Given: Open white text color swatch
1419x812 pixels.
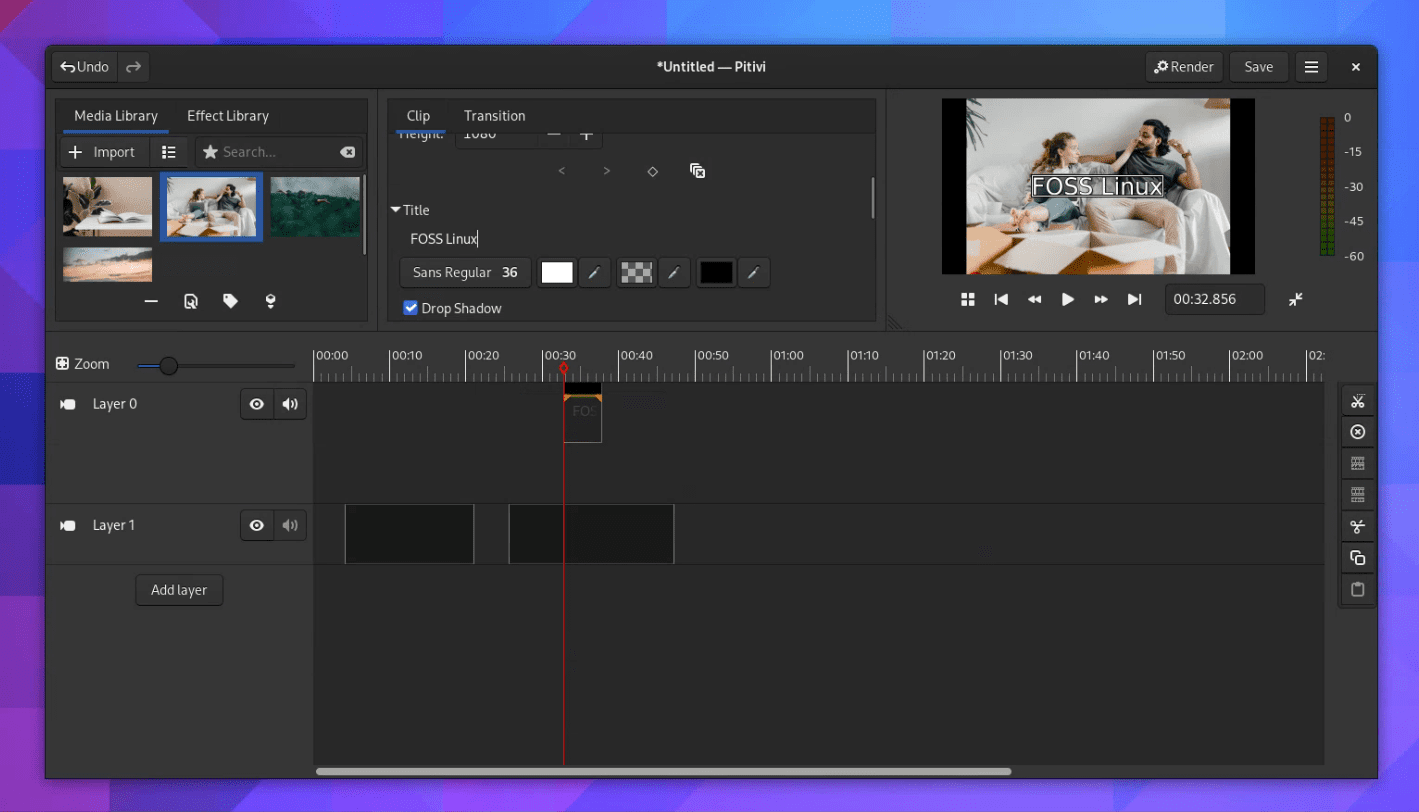Looking at the screenshot, I should (557, 272).
